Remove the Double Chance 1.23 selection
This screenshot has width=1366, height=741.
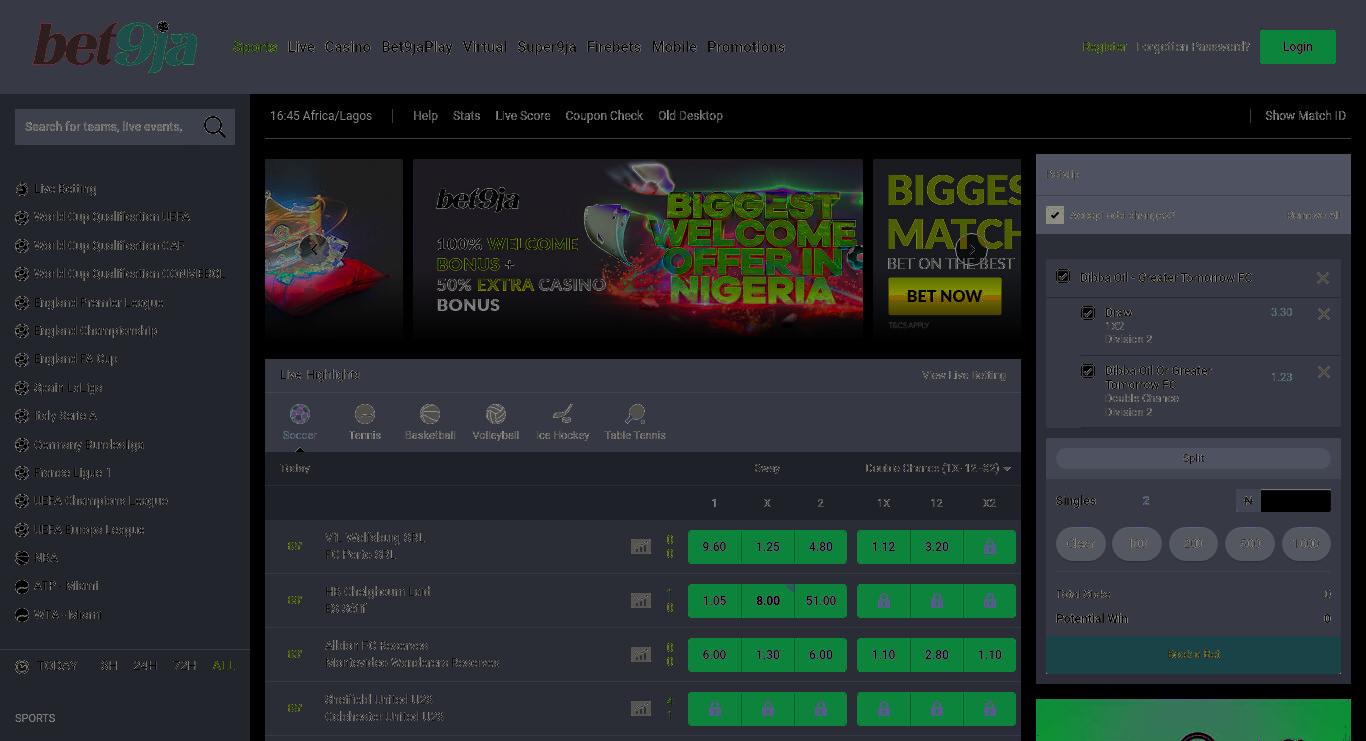[x=1324, y=372]
